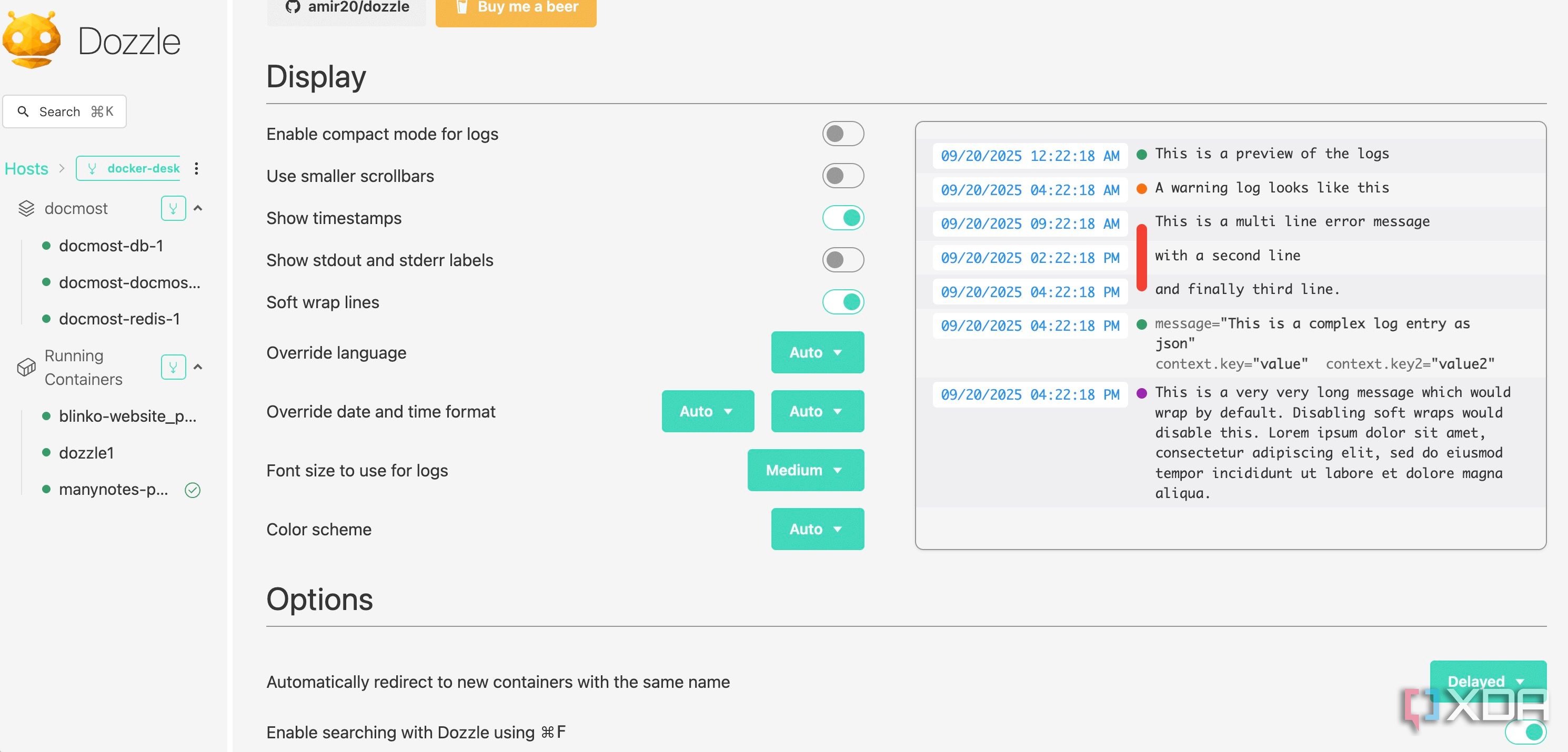The height and width of the screenshot is (752, 1568).
Task: Turn off Soft wrap lines
Action: tap(843, 302)
